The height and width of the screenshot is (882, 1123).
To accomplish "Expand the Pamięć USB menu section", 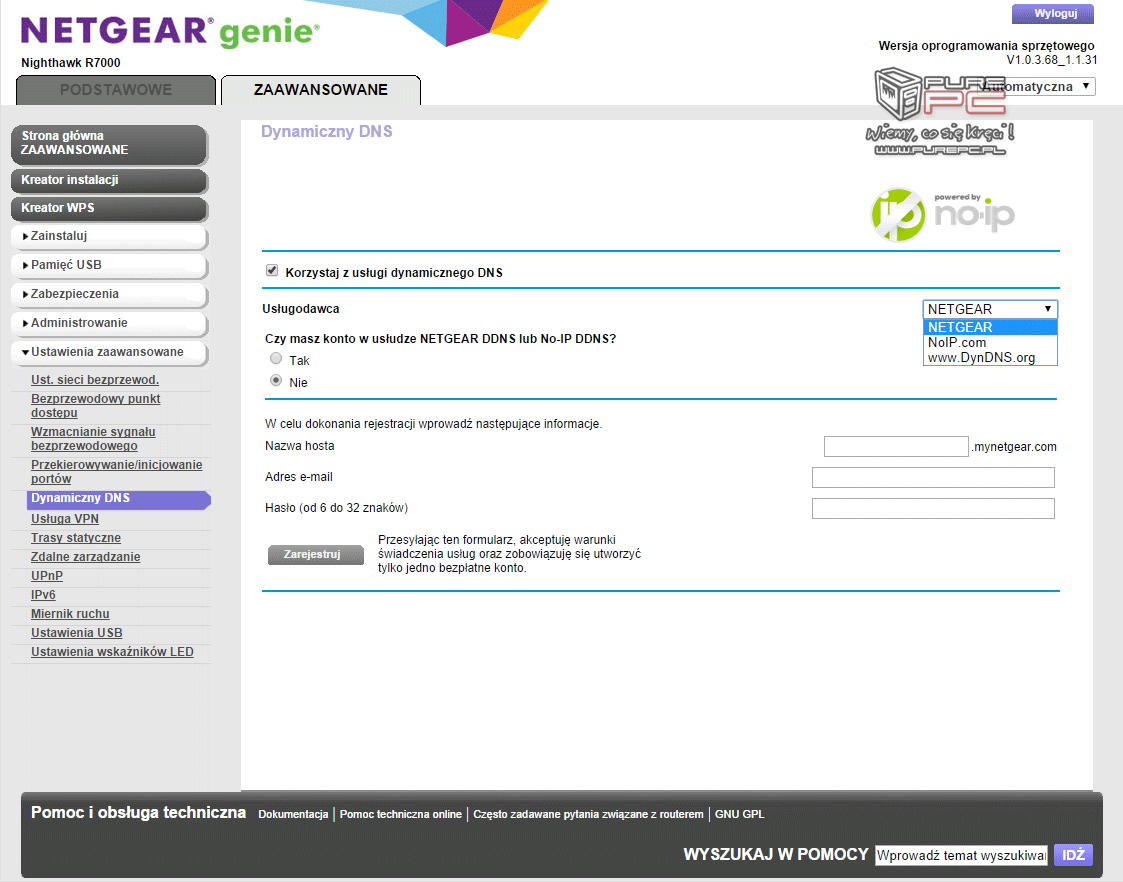I will pyautogui.click(x=109, y=265).
